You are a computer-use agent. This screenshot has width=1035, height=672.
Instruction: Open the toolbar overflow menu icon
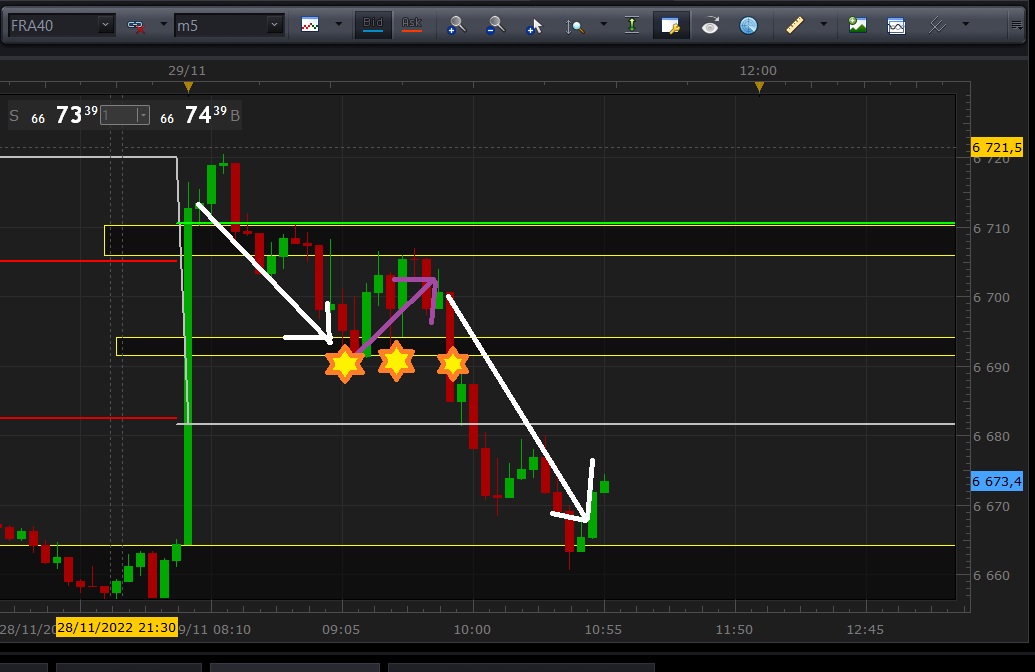pyautogui.click(x=1017, y=25)
